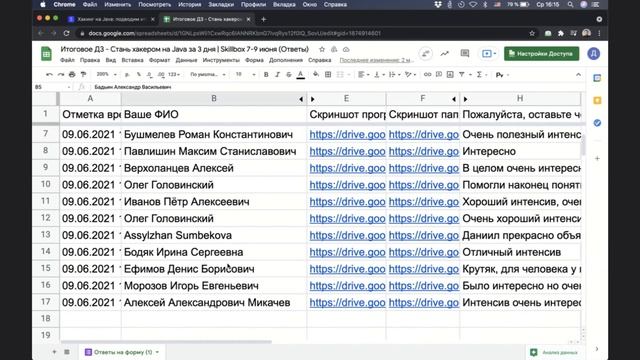
Task: Click the Настройки Доступа share button
Action: click(541, 53)
